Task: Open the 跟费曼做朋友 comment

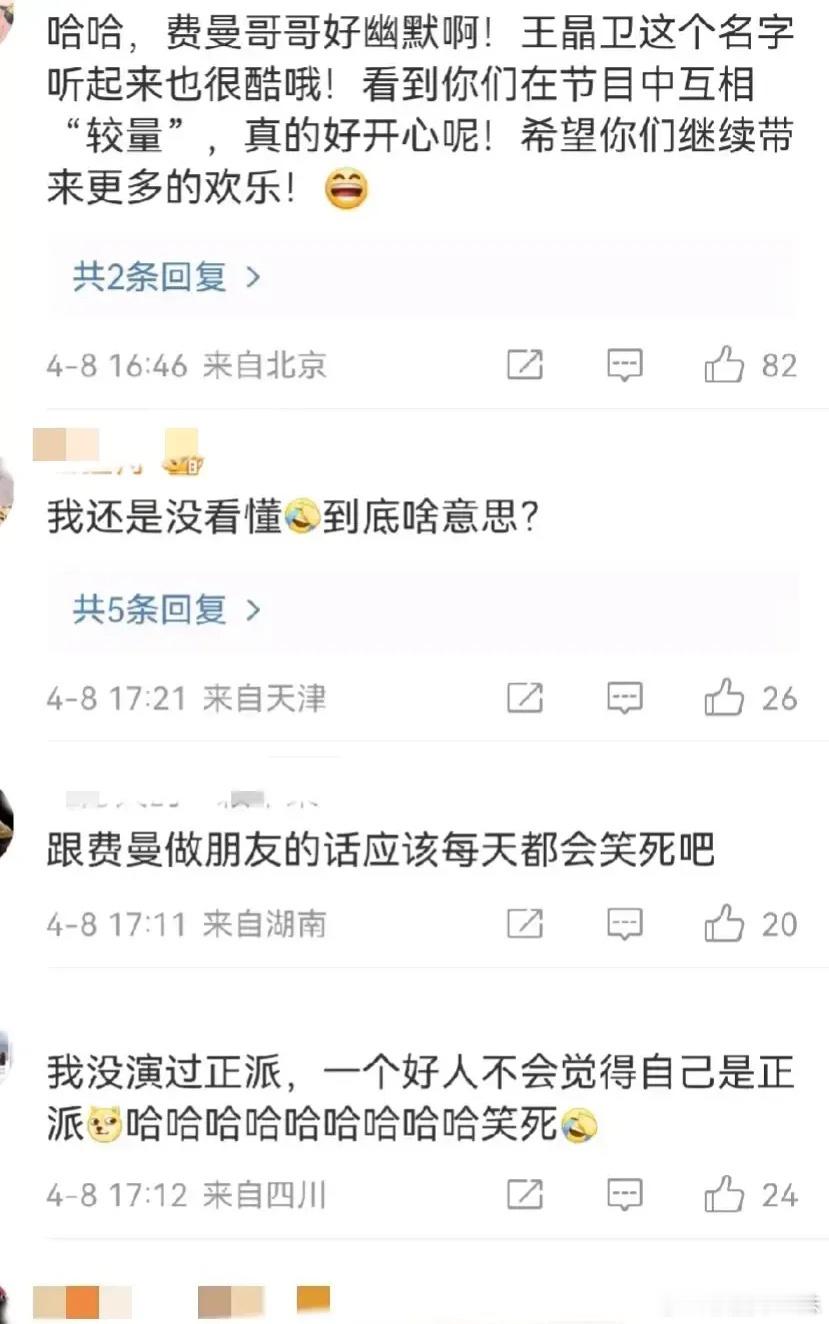Action: tap(380, 850)
